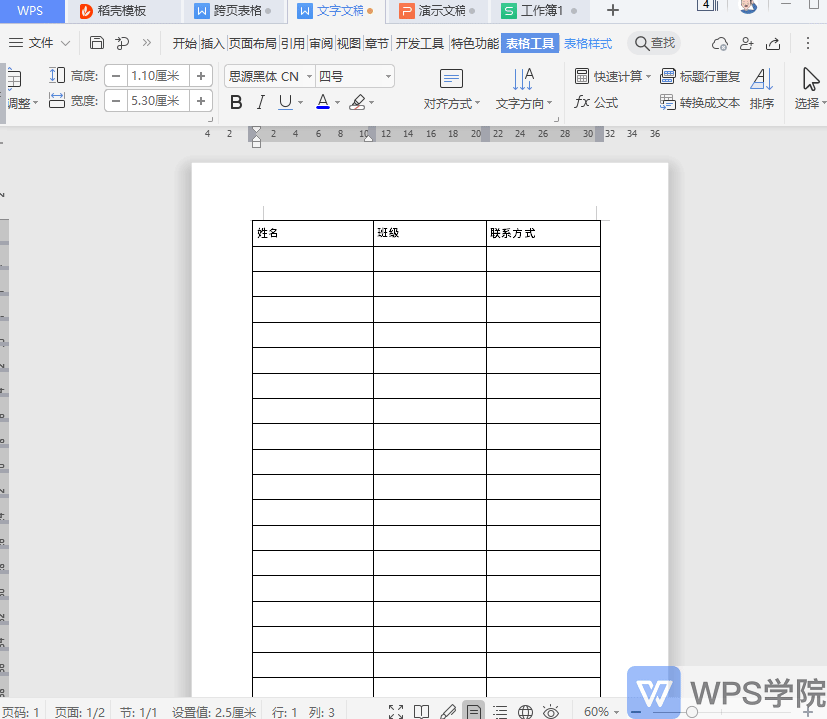Switch to the 开始 ribbon tab
Viewport: 827px width, 719px height.
point(185,43)
